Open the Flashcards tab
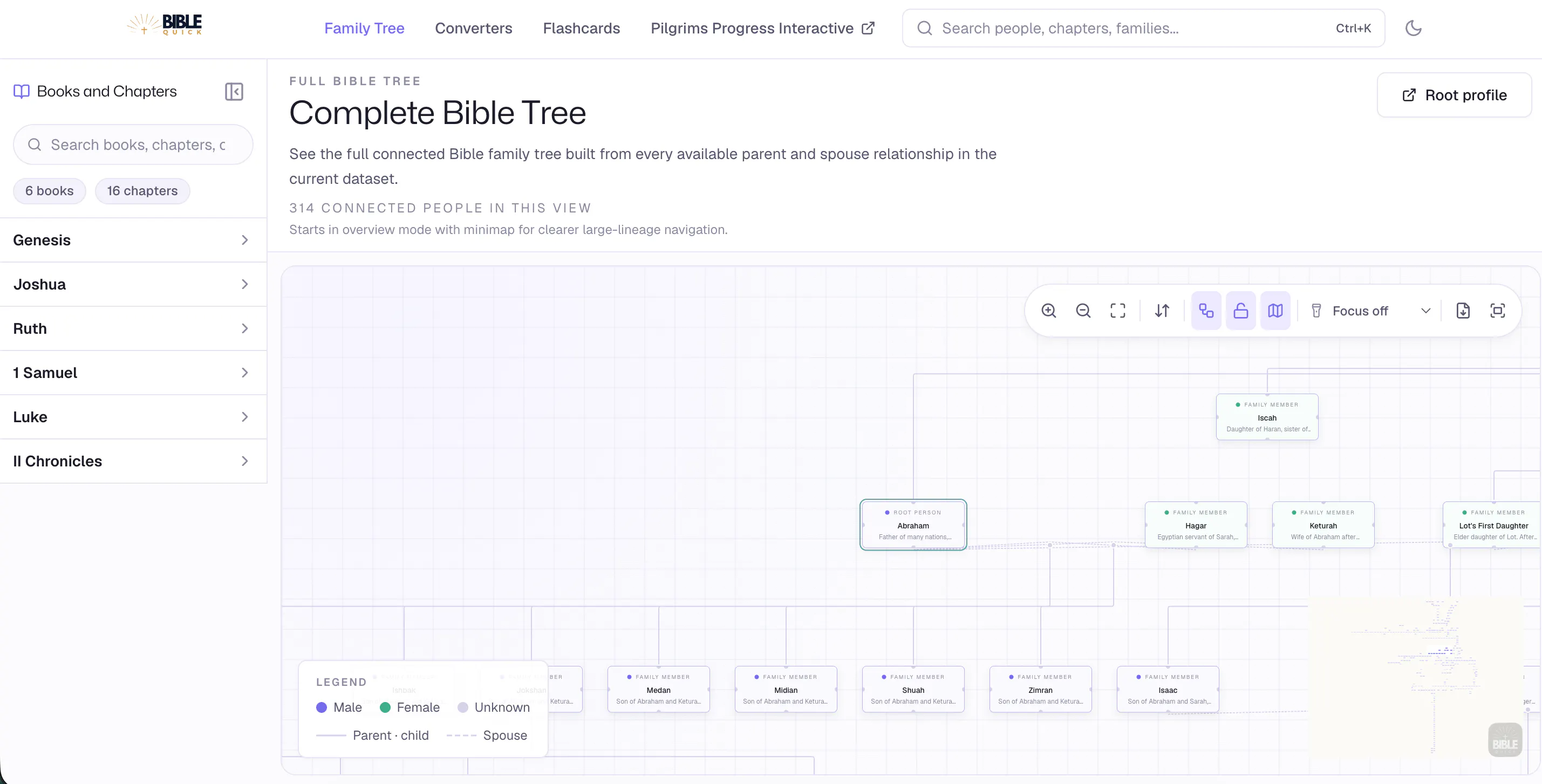The image size is (1542, 784). 581,28
